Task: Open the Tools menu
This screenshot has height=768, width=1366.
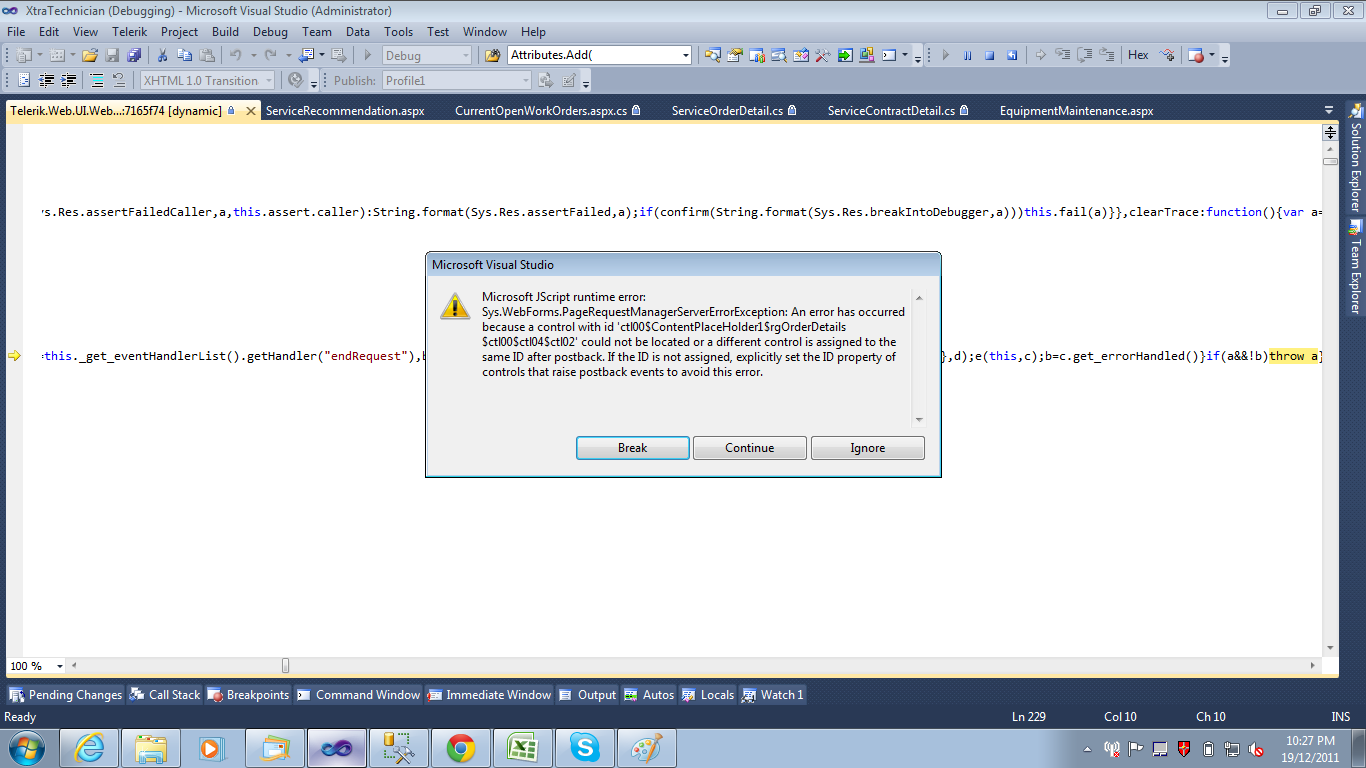Action: [399, 32]
